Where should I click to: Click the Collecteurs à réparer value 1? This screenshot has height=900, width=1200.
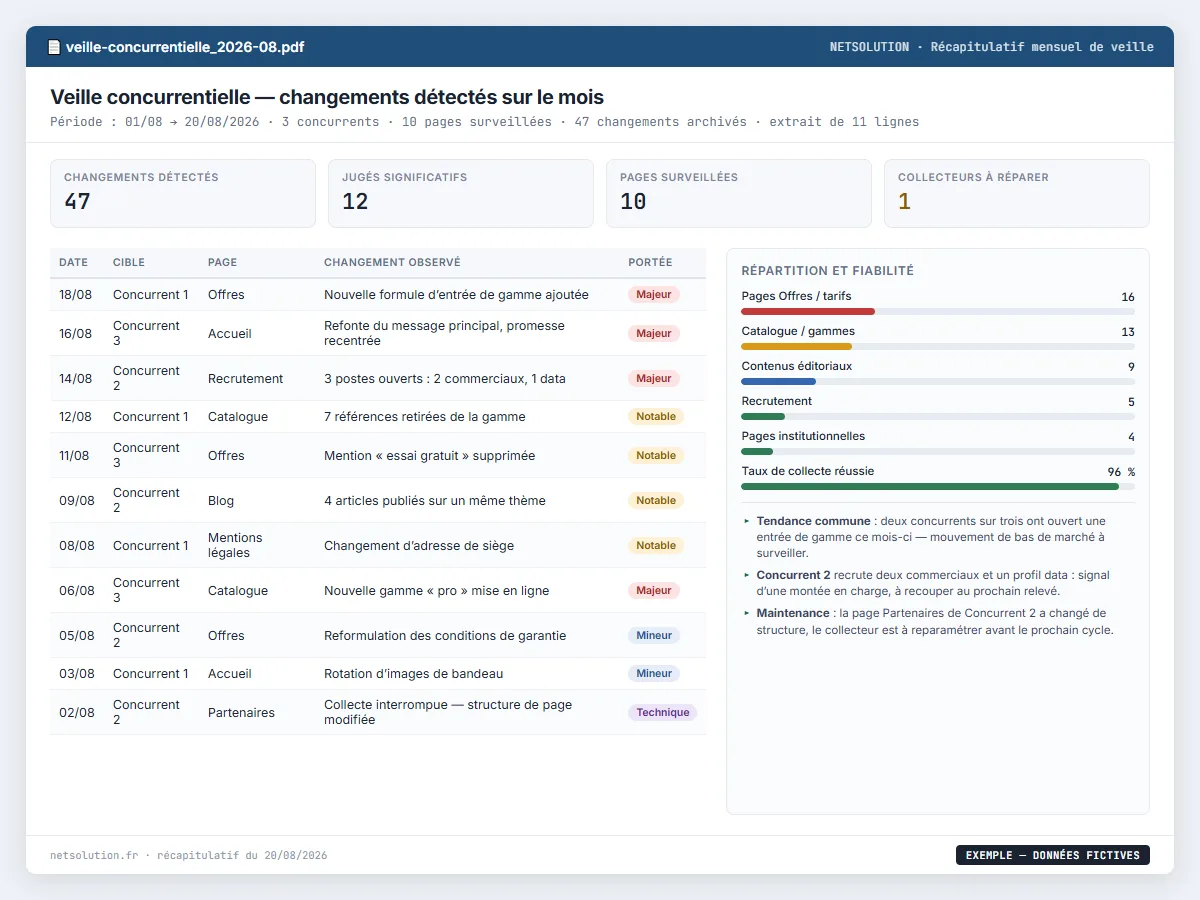point(904,202)
